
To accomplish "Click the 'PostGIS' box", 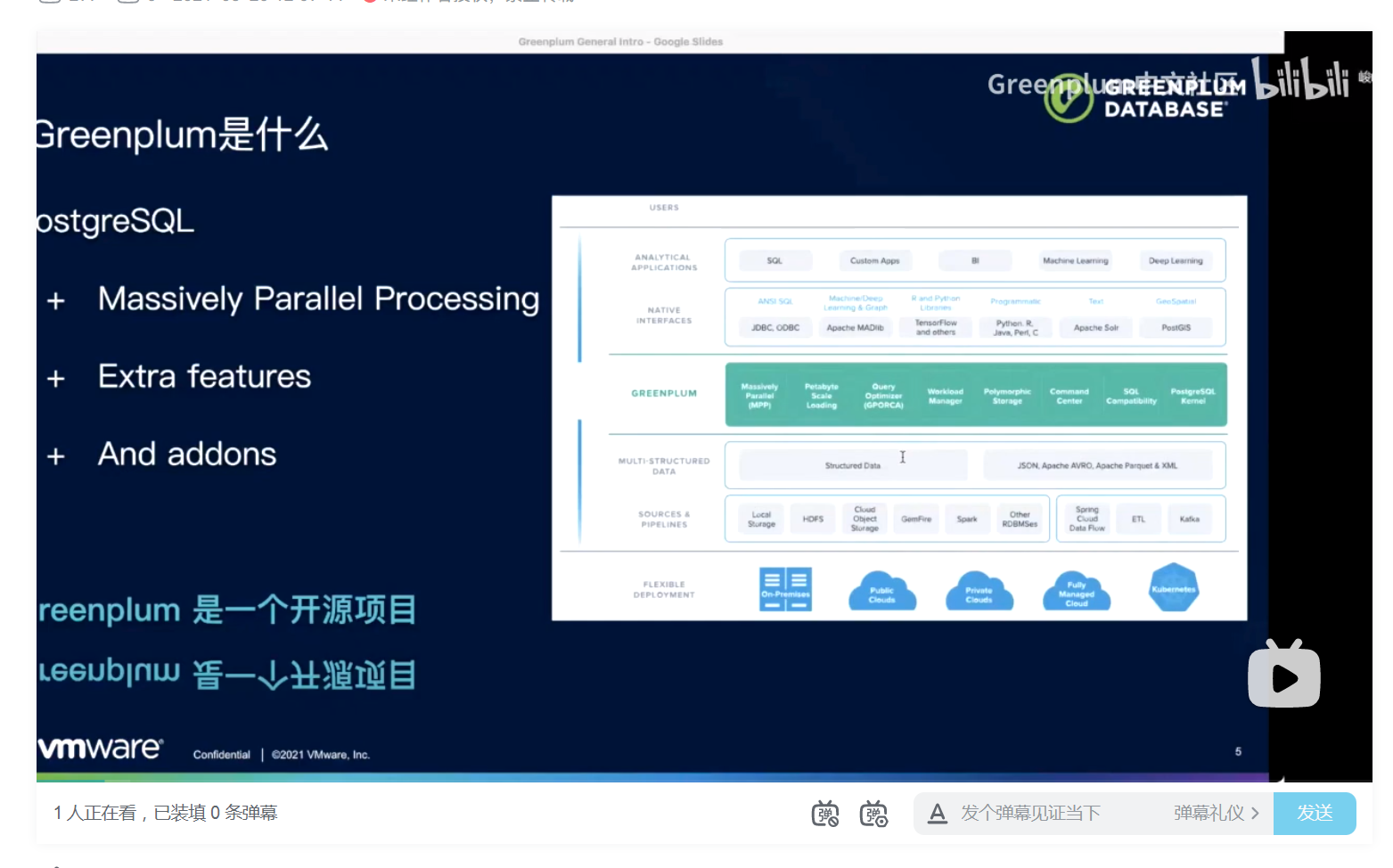I will (1176, 328).
